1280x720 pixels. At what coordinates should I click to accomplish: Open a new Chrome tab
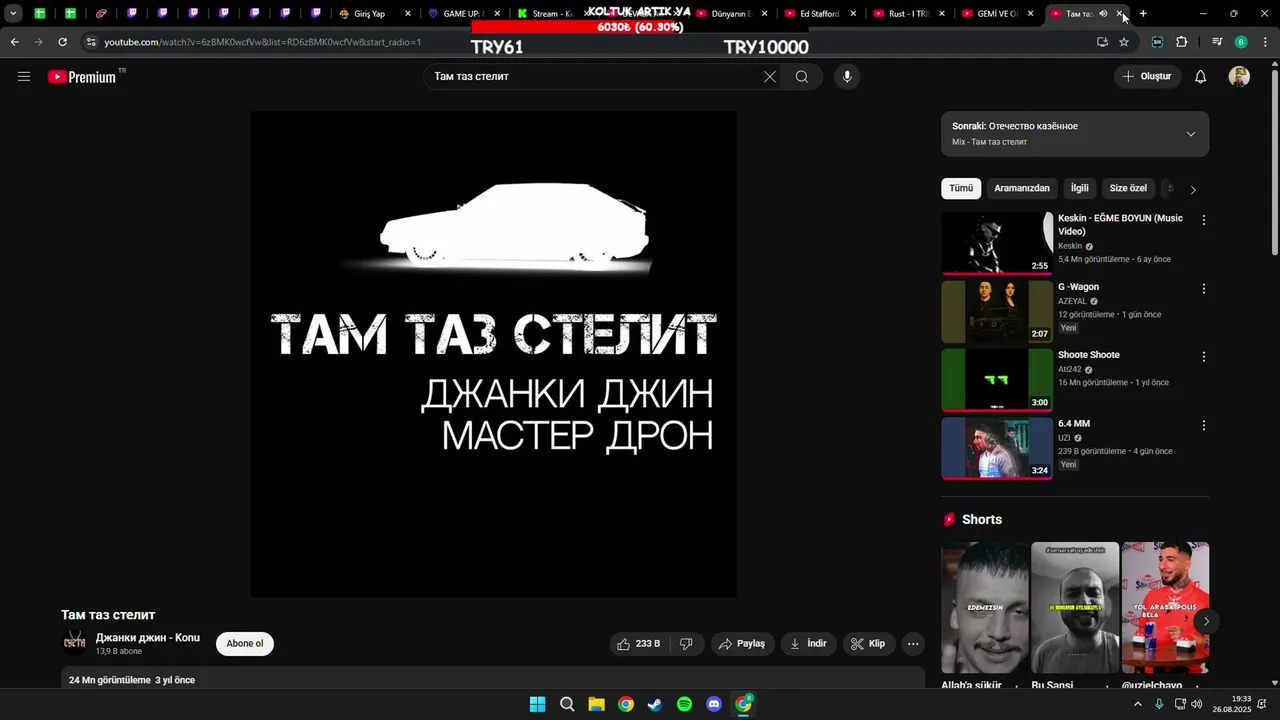tap(1143, 14)
